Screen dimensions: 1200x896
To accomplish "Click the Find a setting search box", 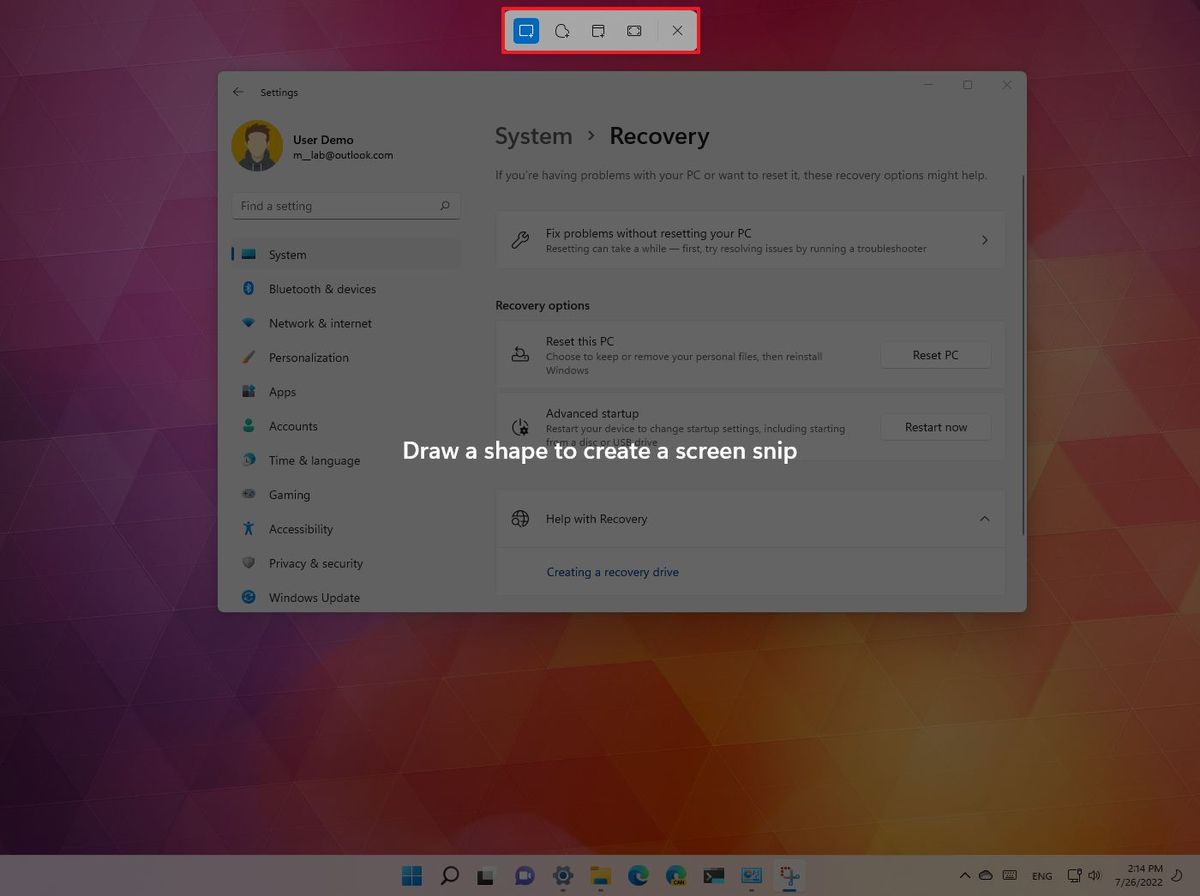I will (x=346, y=205).
